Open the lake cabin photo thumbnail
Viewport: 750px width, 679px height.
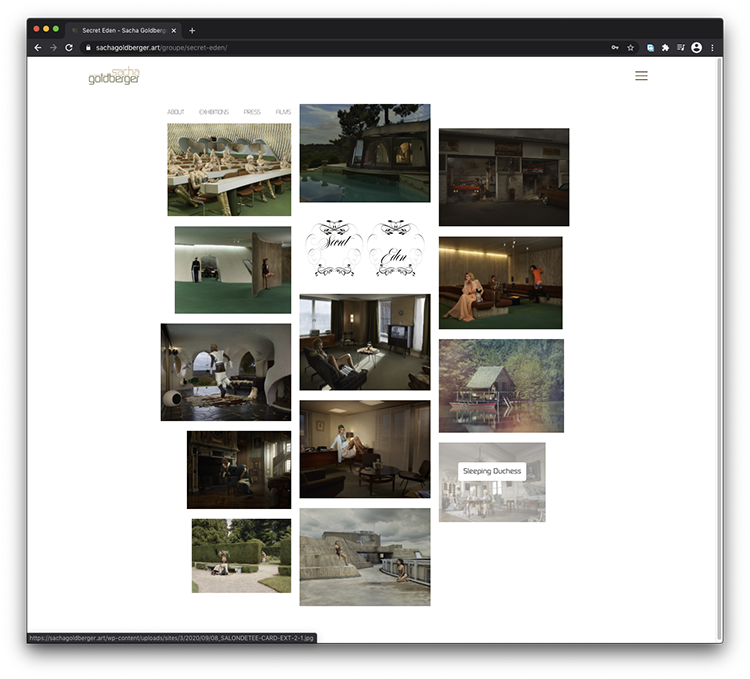pos(501,386)
